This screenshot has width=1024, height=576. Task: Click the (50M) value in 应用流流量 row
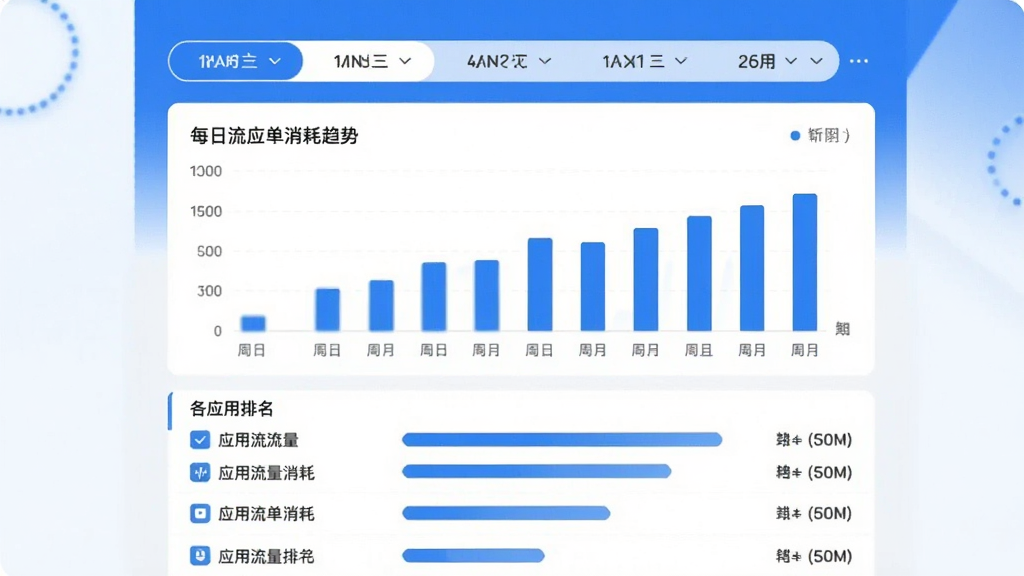(830, 440)
